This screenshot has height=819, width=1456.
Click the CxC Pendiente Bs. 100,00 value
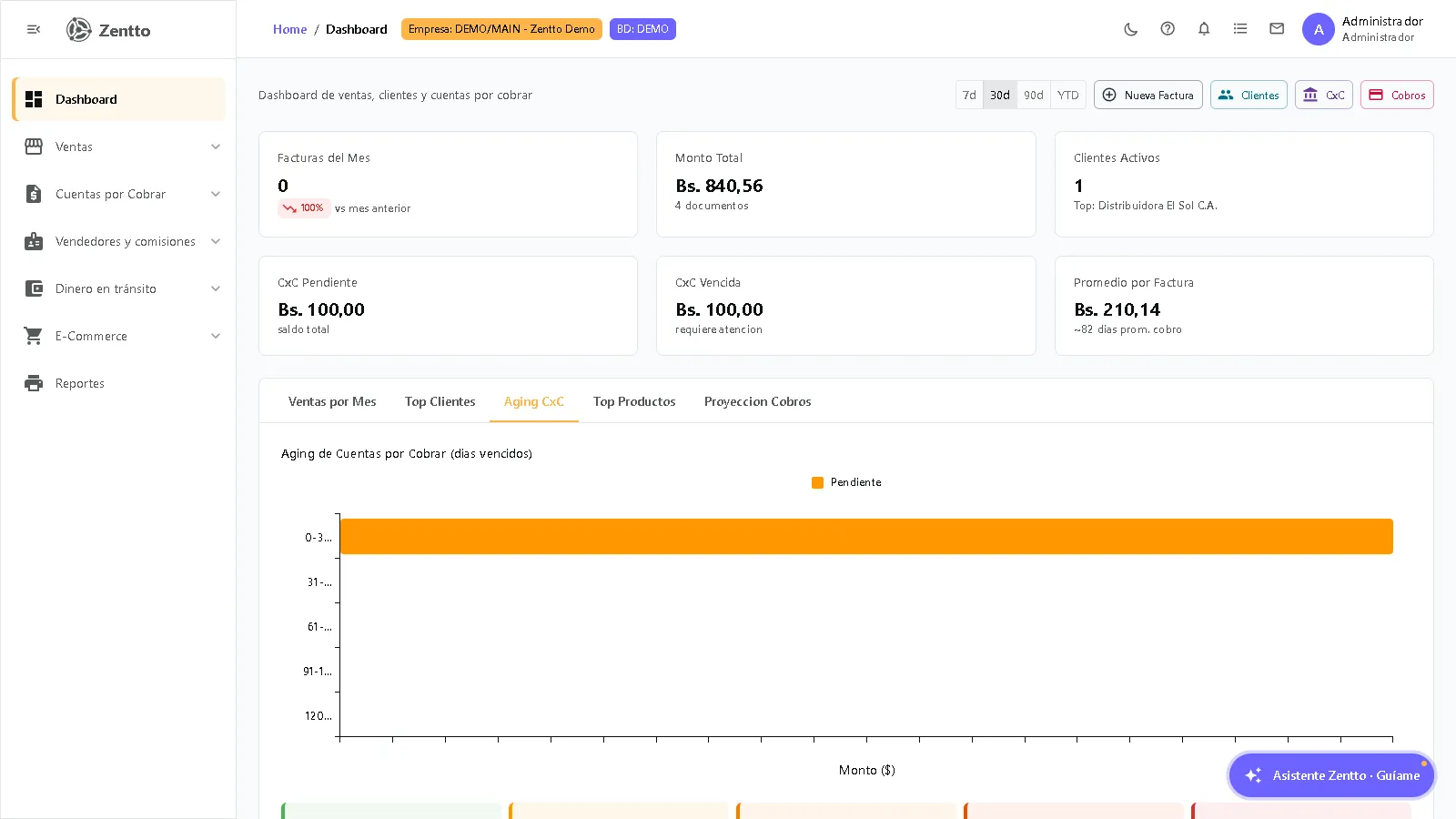click(x=321, y=309)
